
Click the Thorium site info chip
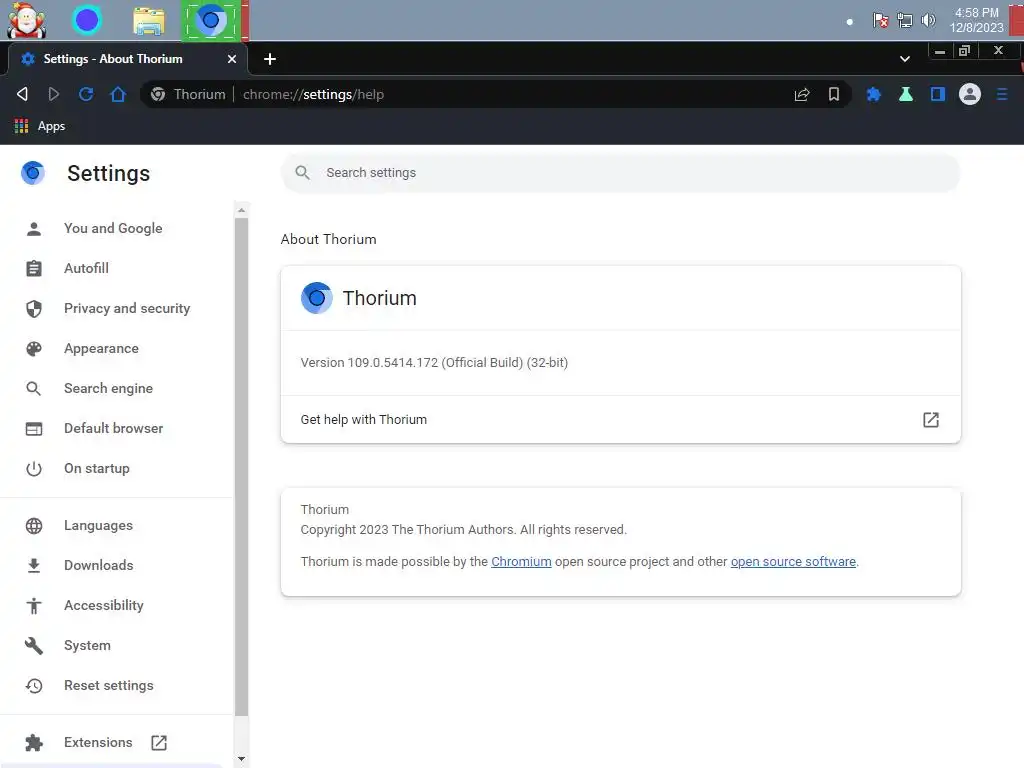(188, 94)
